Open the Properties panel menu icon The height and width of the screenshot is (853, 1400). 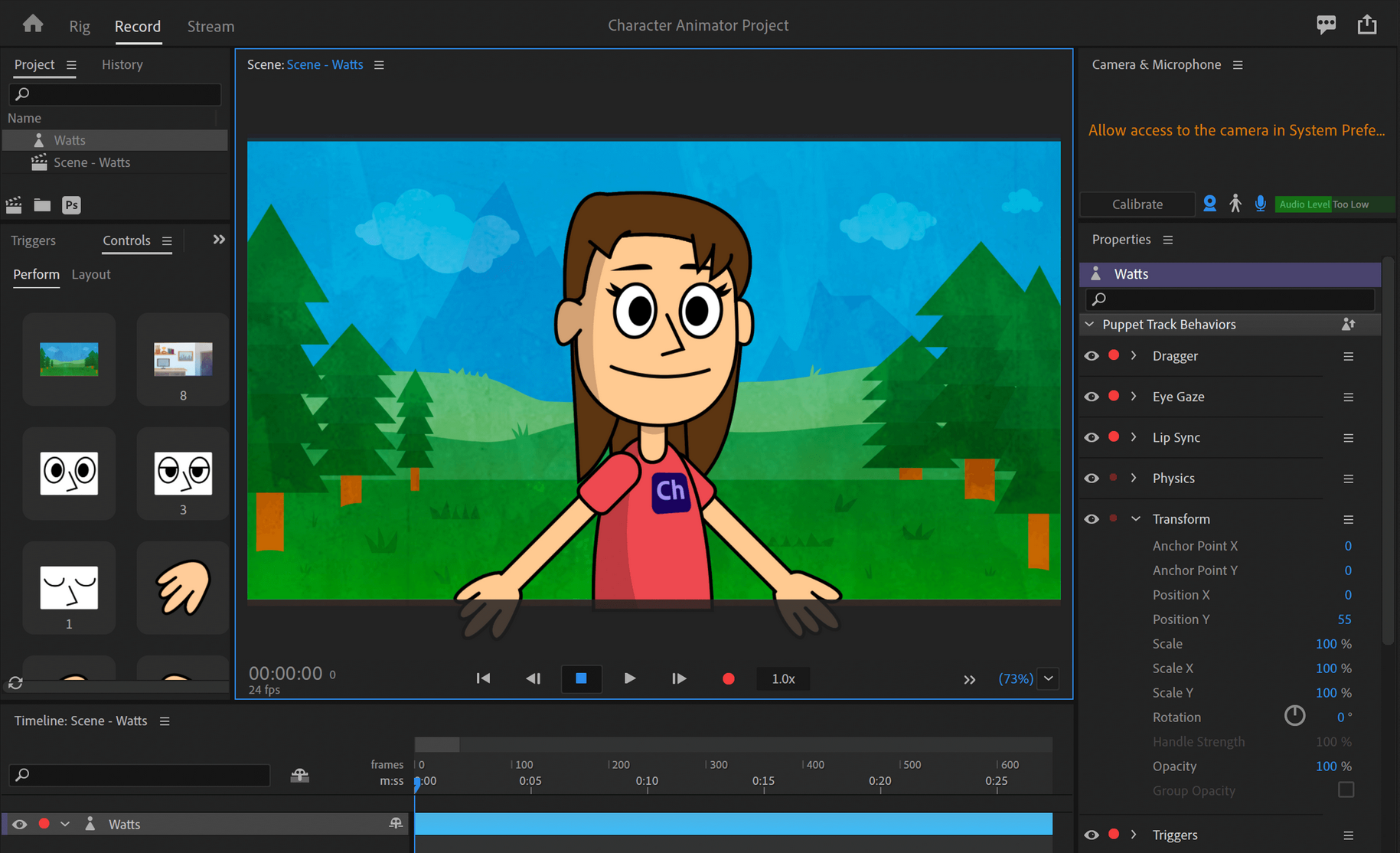tap(1168, 240)
